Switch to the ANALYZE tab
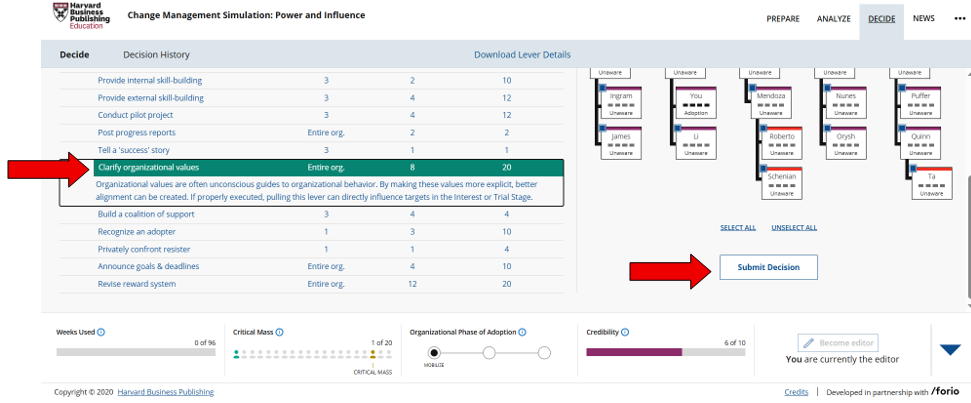Viewport: 971px width, 403px height. pyautogui.click(x=833, y=19)
